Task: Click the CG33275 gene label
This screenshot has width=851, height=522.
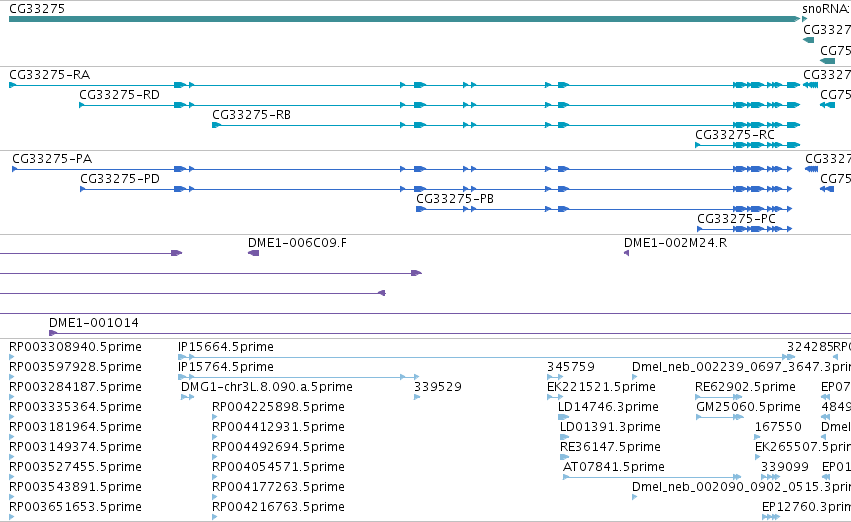Action: 37,9
